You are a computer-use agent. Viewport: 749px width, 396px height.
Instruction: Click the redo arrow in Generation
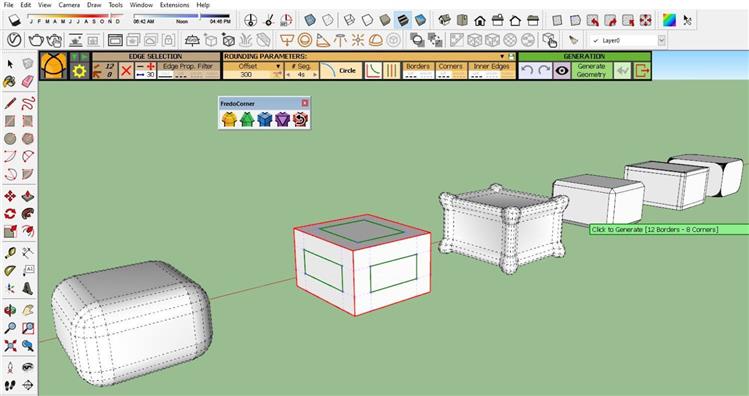tap(545, 71)
